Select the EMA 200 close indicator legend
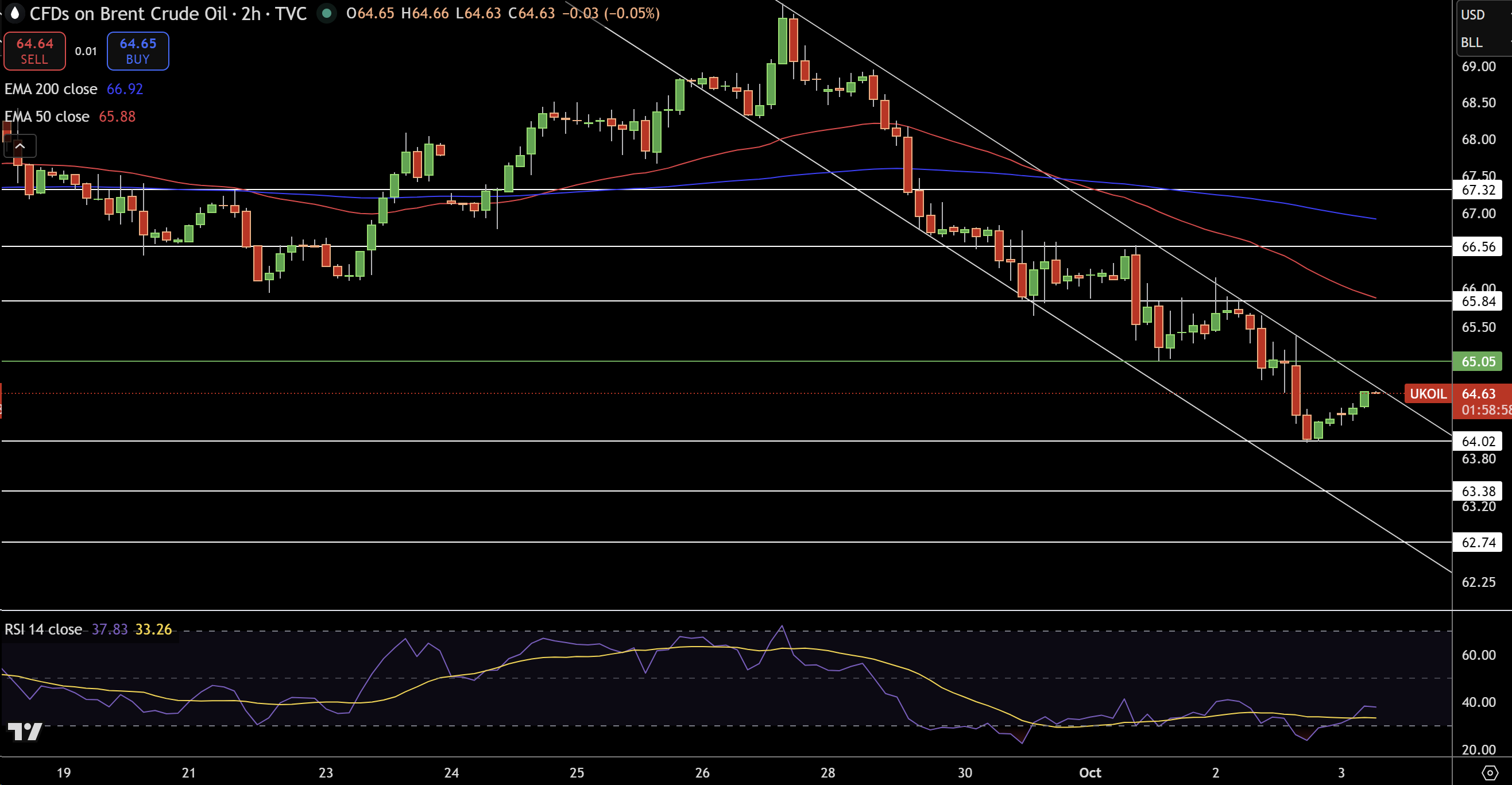 point(51,88)
